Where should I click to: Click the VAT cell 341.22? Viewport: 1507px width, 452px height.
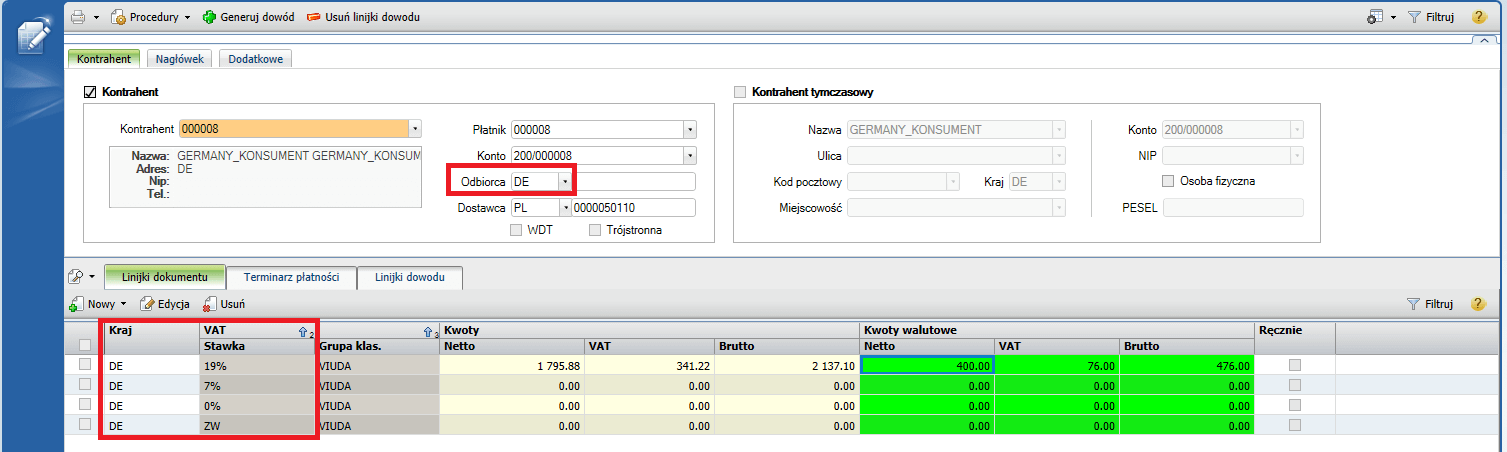pos(650,366)
